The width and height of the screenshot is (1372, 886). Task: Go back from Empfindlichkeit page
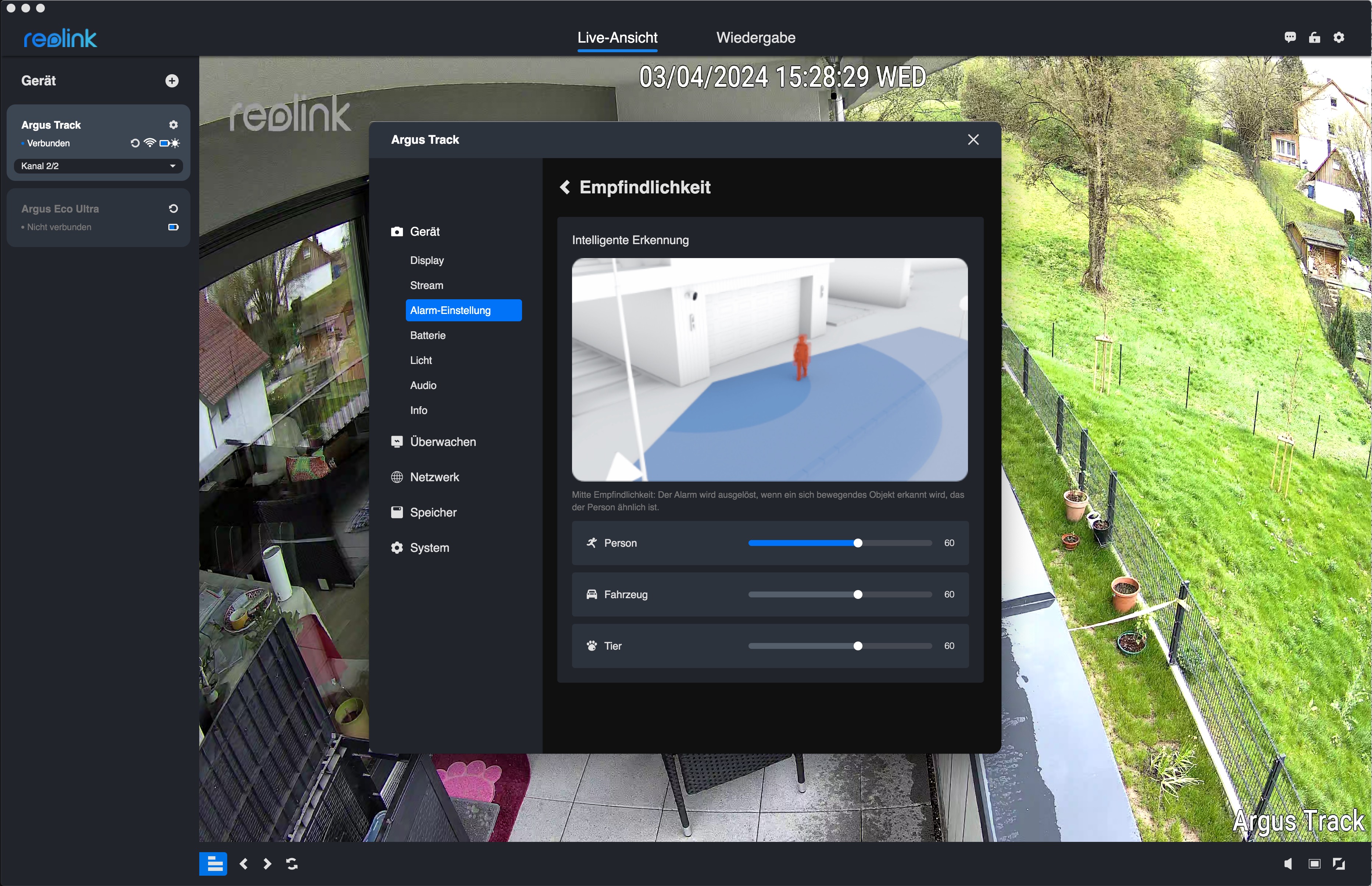tap(565, 187)
